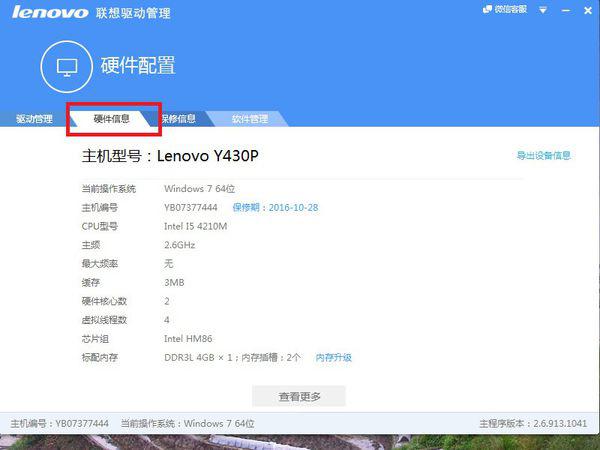Click the 硬件核心数 label
This screenshot has height=450, width=600.
pos(104,302)
